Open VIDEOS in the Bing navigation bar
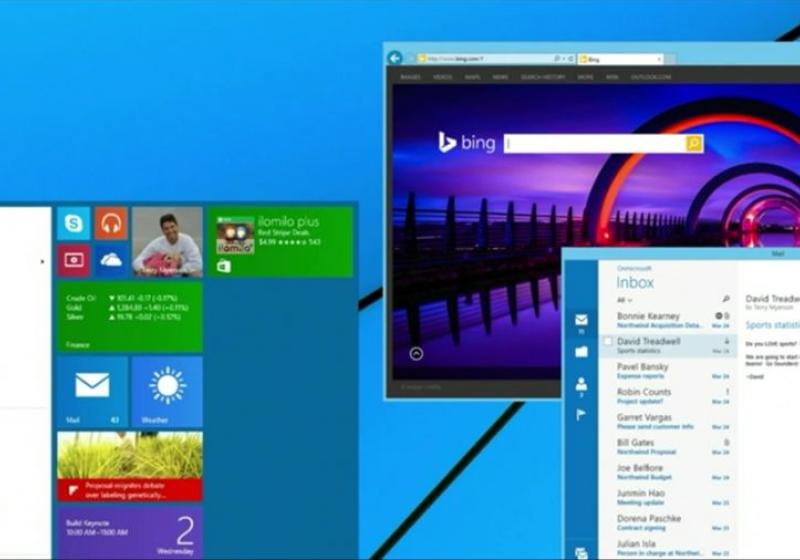The image size is (800, 560). point(442,77)
